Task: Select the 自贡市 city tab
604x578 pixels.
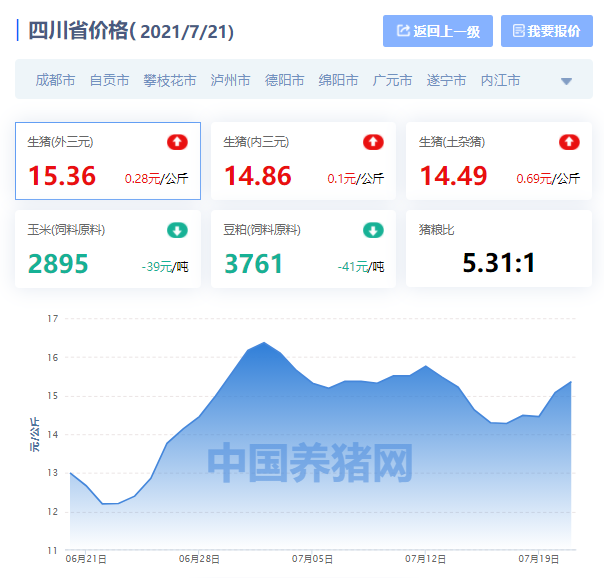Action: click(x=109, y=80)
